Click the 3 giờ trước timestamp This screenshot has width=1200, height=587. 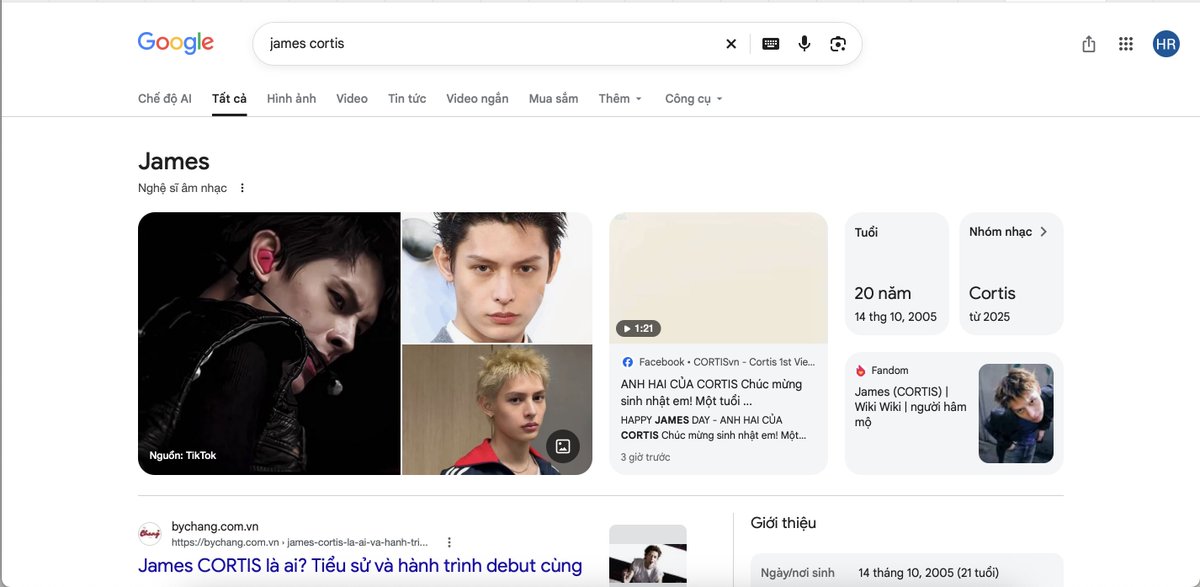click(x=646, y=457)
